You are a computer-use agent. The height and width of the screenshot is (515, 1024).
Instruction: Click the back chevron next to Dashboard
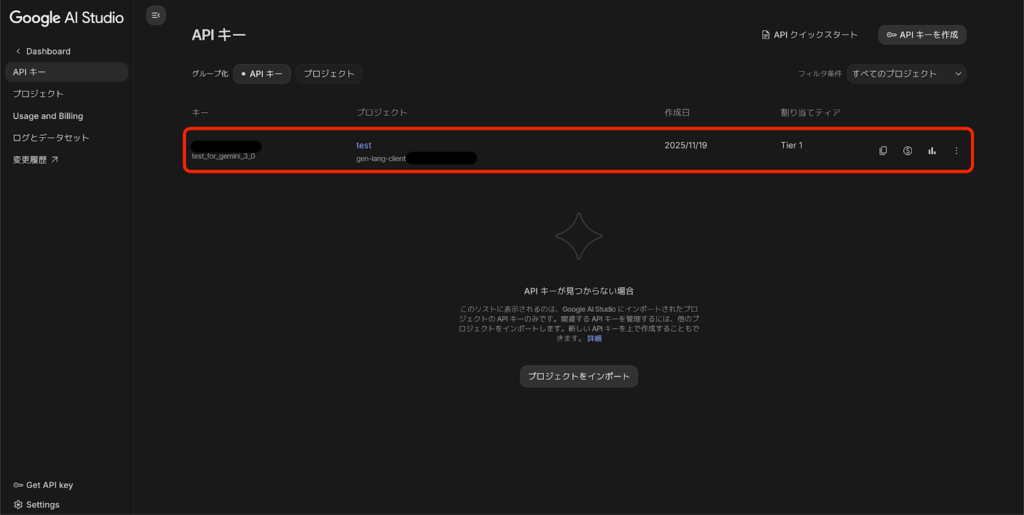pyautogui.click(x=17, y=51)
